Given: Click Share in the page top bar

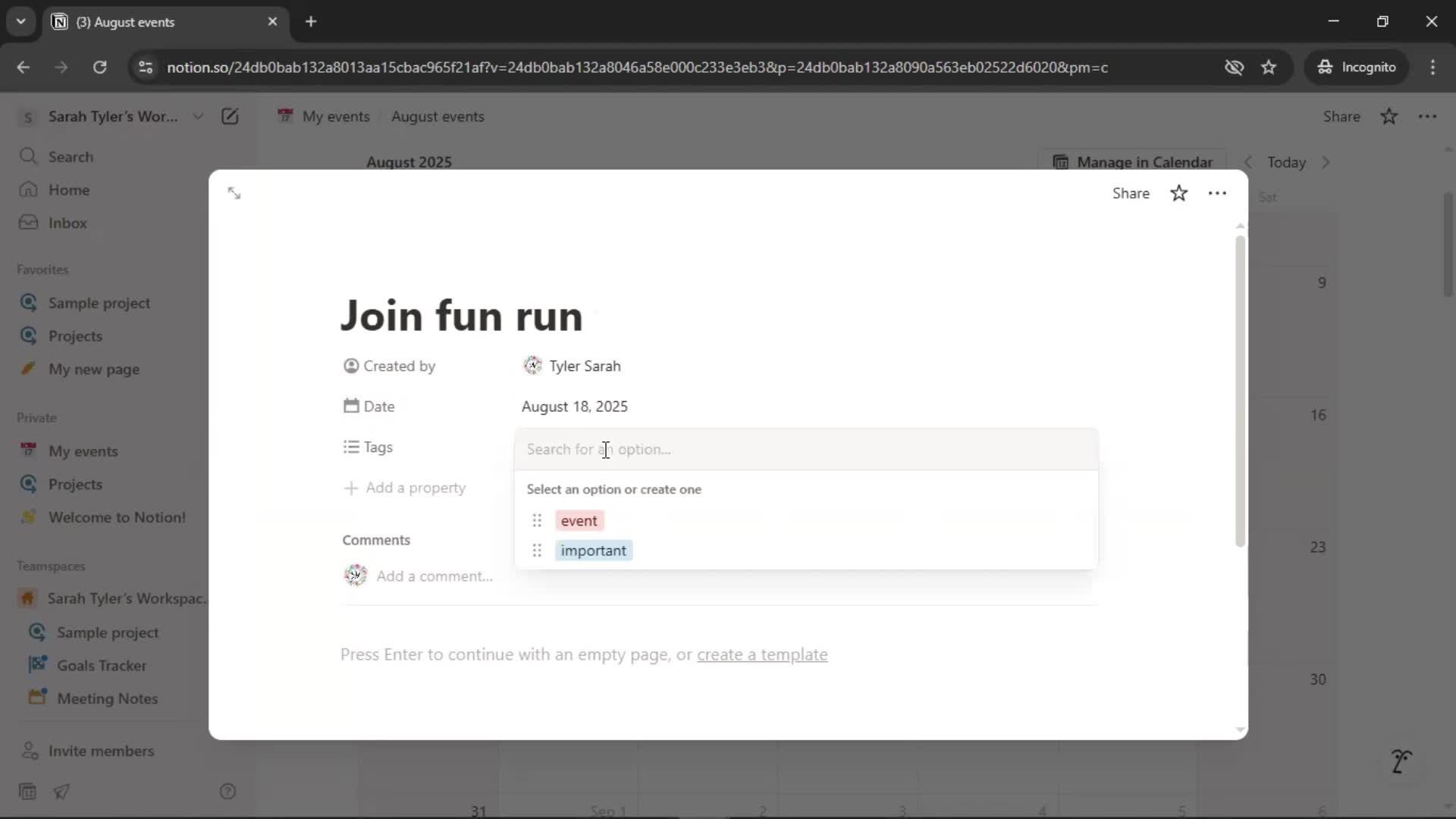Looking at the screenshot, I should (x=1341, y=117).
